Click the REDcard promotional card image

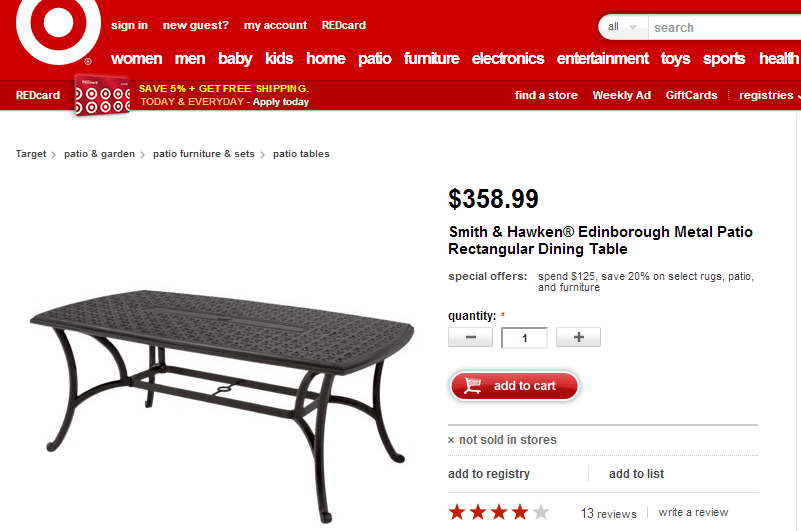(102, 95)
